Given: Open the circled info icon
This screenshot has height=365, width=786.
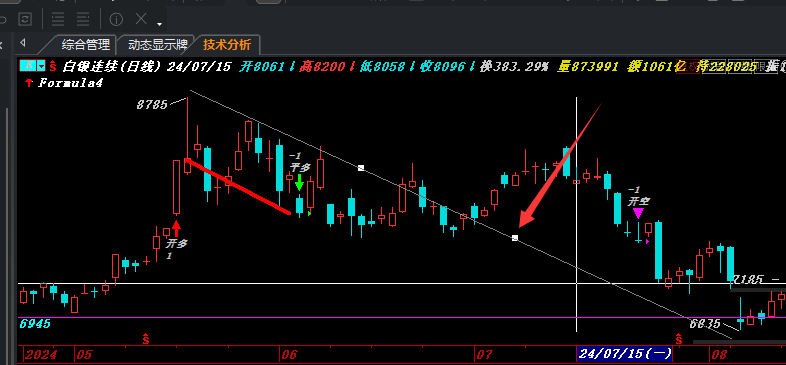Looking at the screenshot, I should tap(116, 20).
